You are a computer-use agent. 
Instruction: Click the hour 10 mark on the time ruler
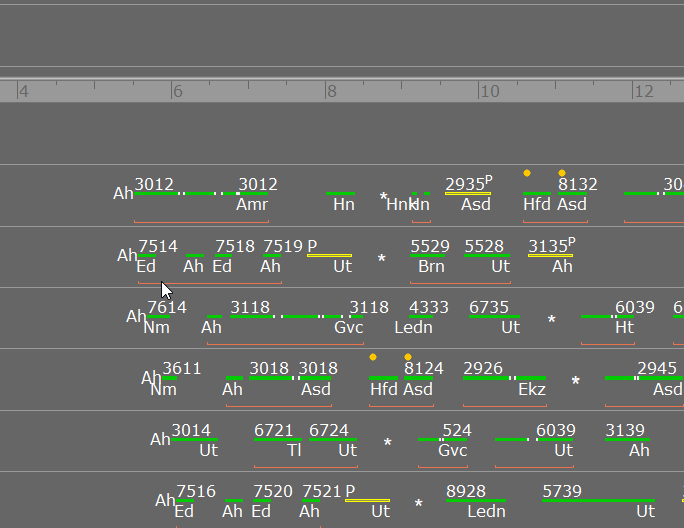(x=489, y=91)
